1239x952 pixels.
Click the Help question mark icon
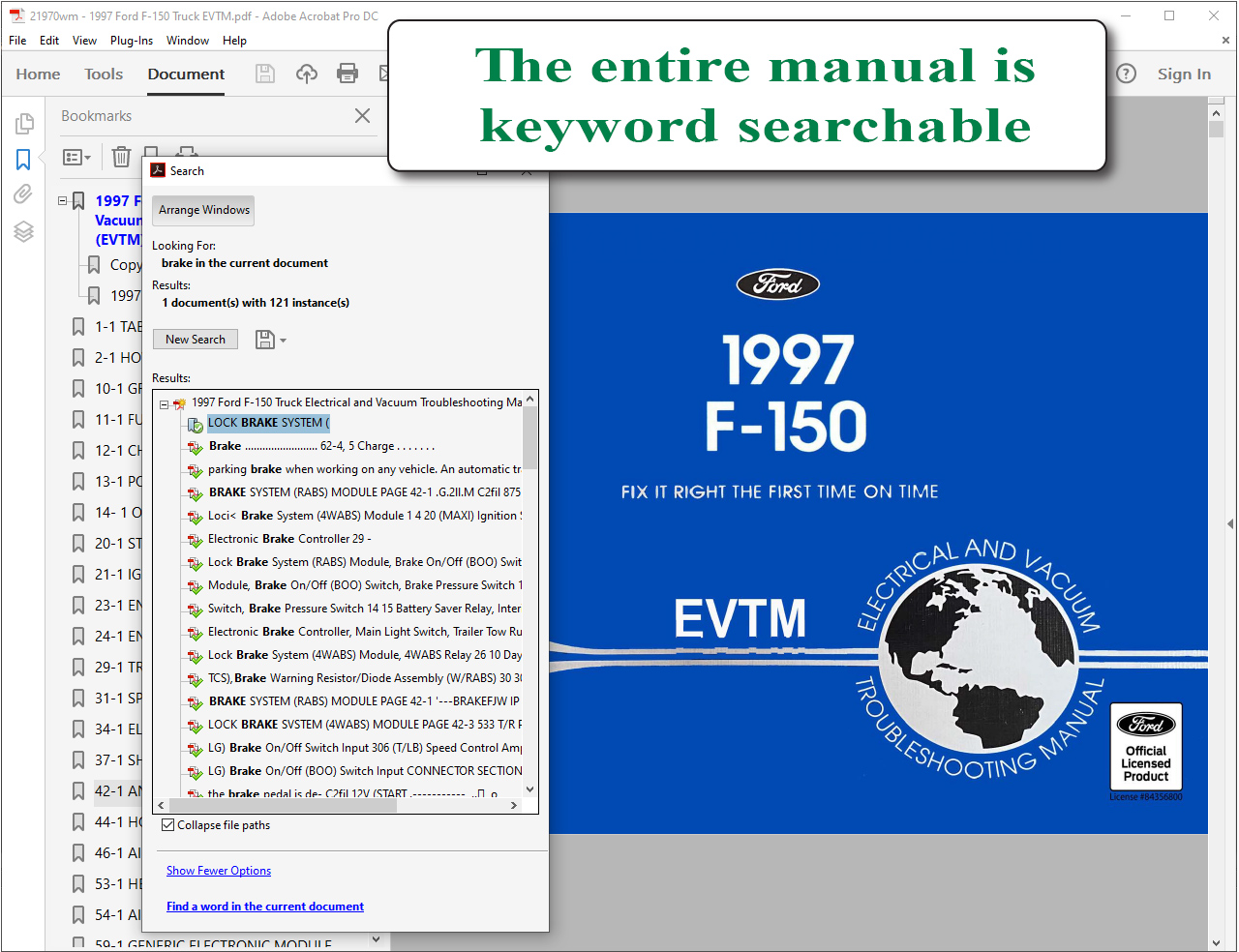[x=1126, y=74]
